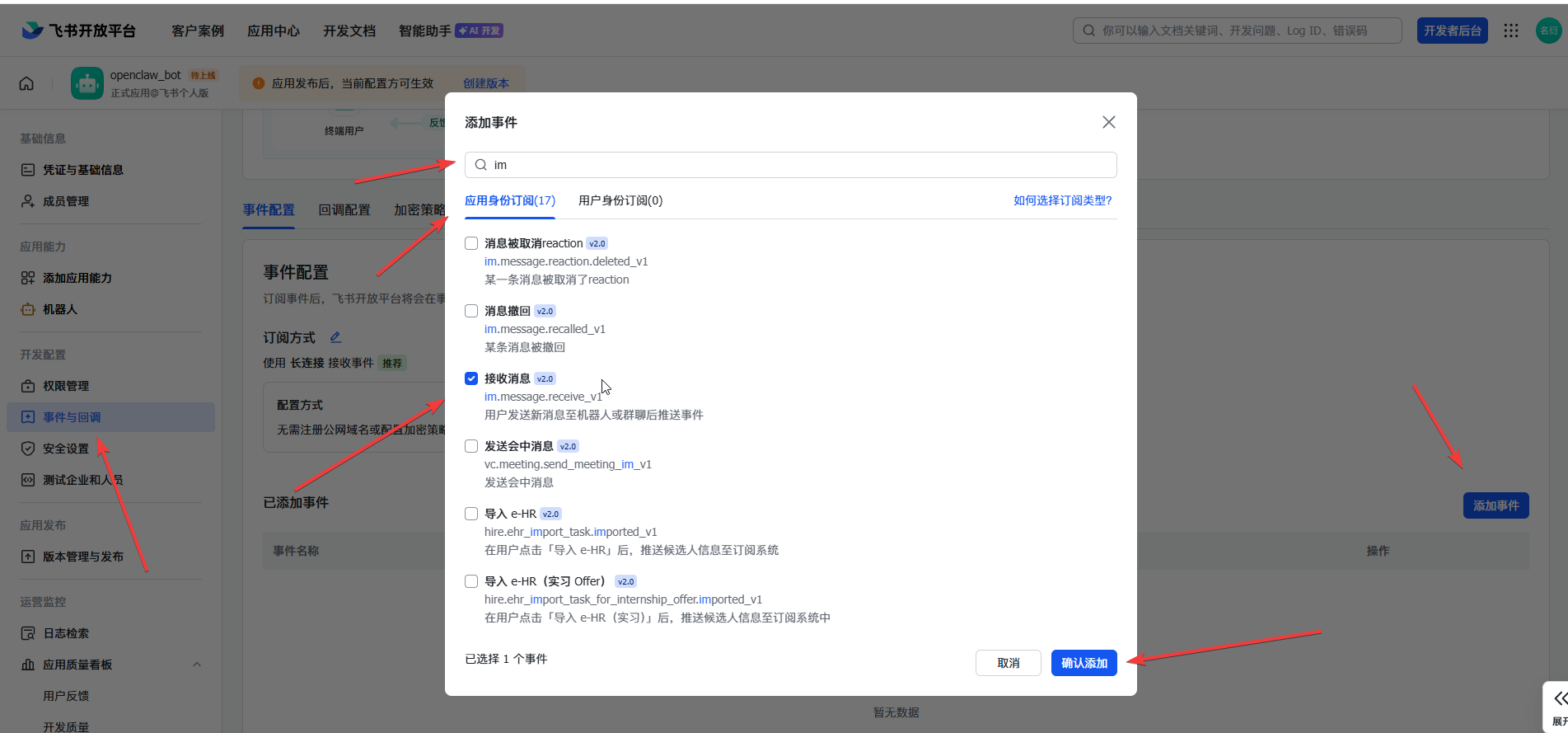Click the openclaw_bot robot app icon
This screenshot has height=733, width=1568.
[x=87, y=83]
